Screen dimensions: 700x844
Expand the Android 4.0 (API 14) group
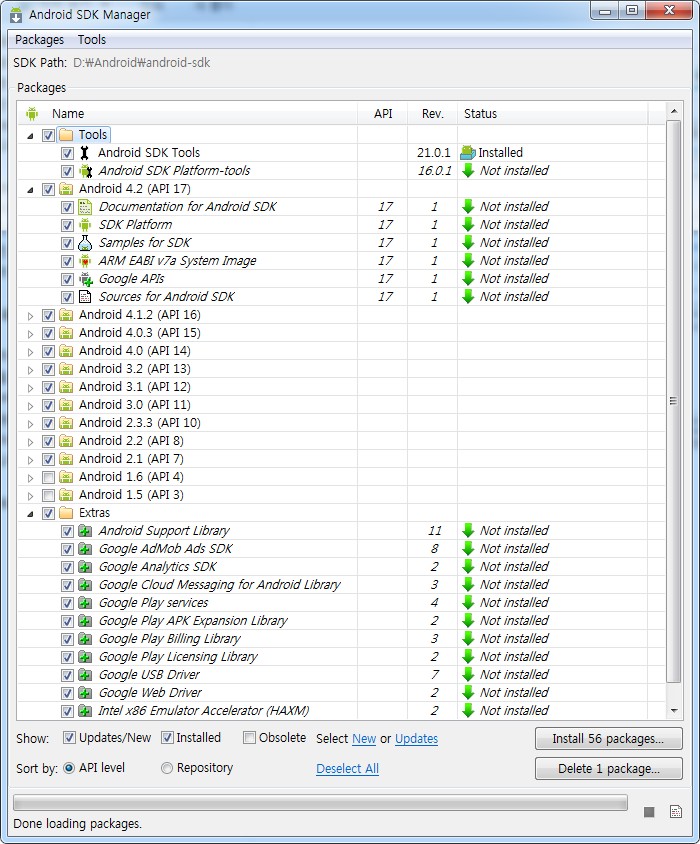[31, 352]
